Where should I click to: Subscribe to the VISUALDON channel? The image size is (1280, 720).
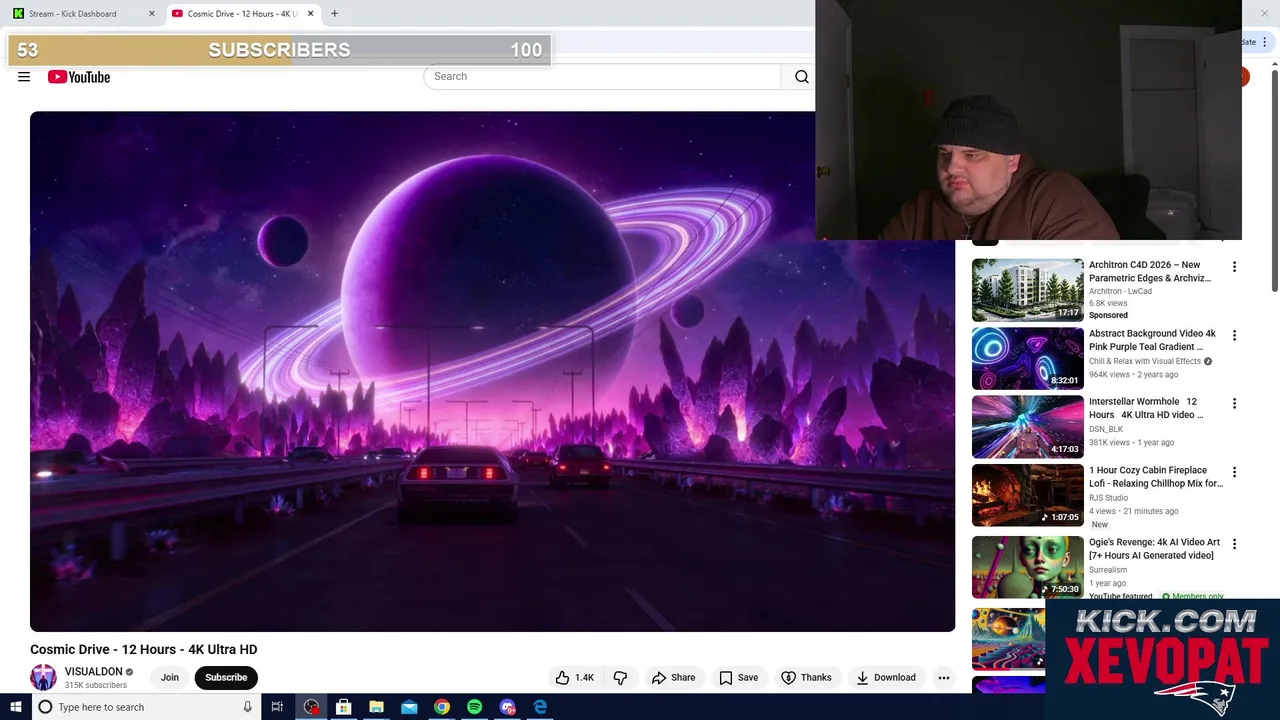point(226,677)
